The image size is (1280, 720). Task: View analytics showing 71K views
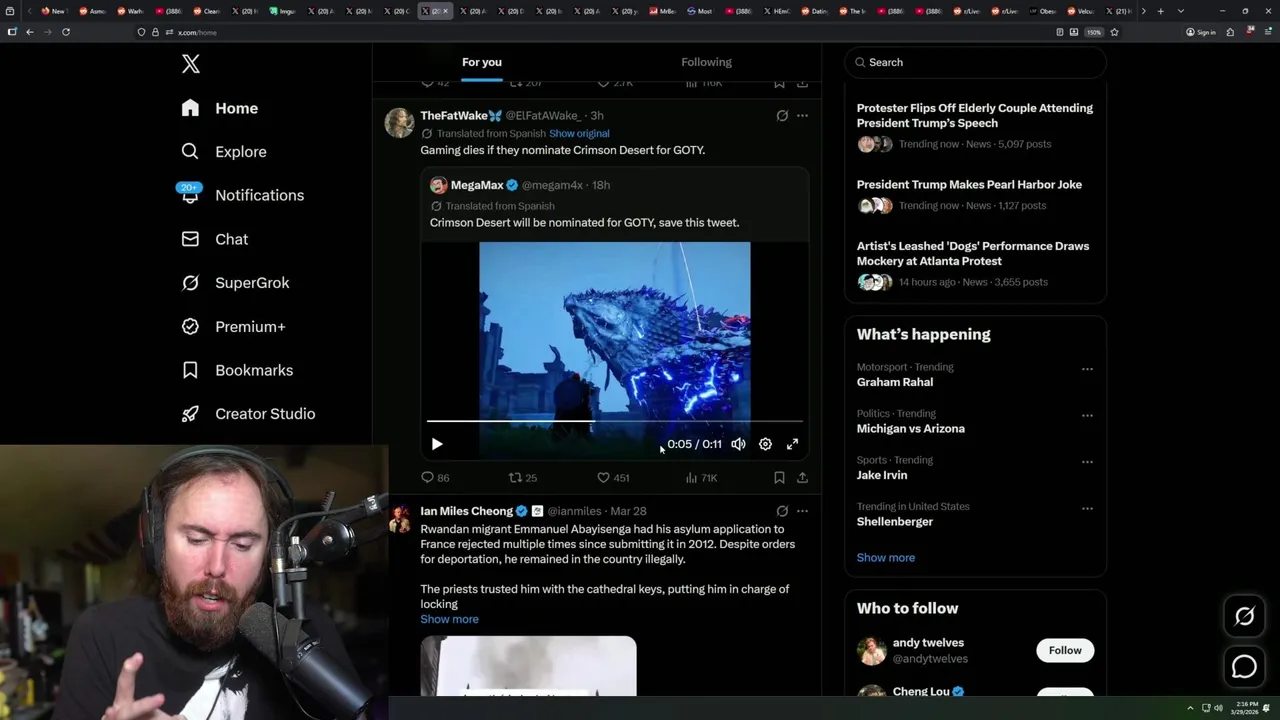[x=701, y=478]
